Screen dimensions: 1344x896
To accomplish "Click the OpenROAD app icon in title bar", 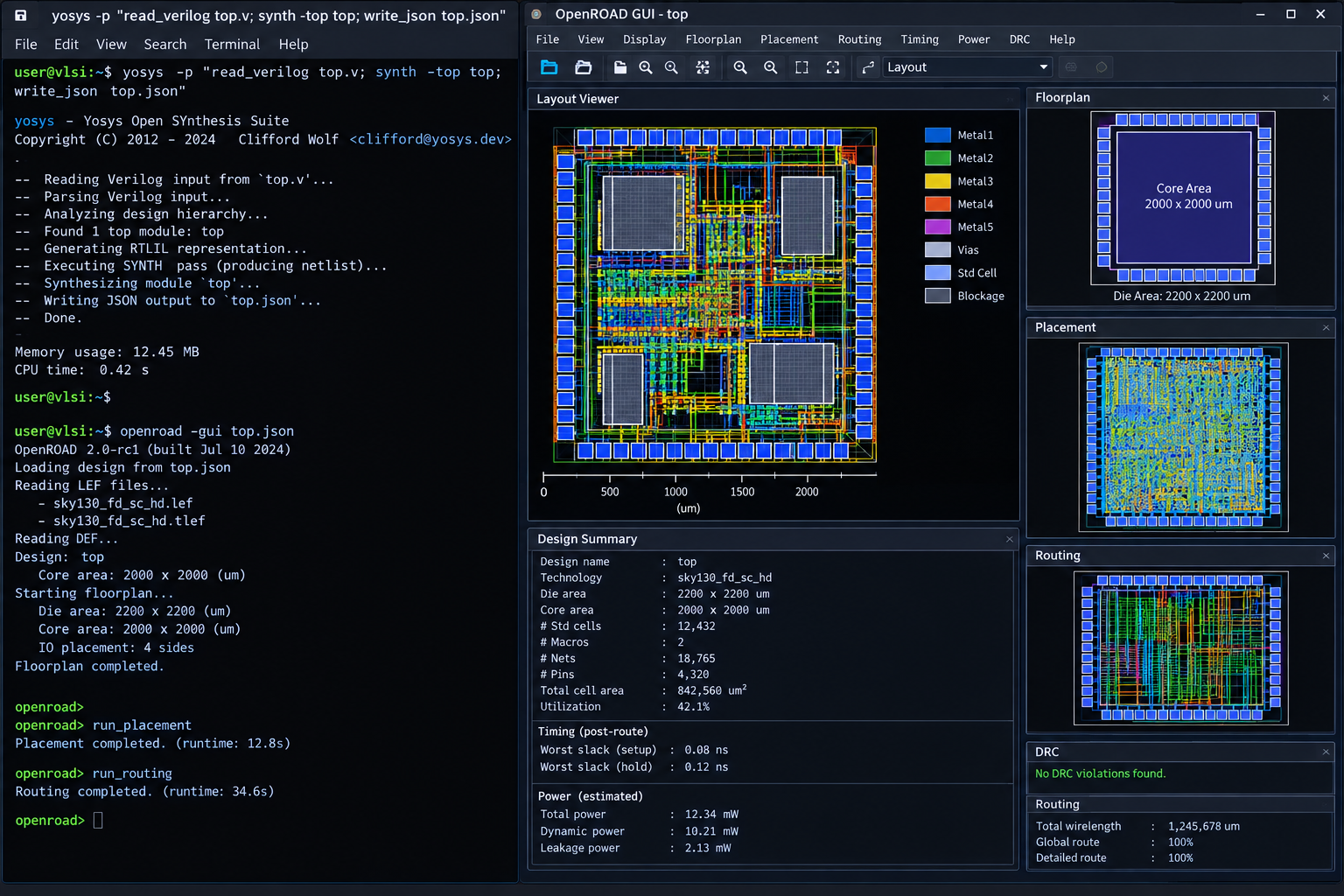I will point(537,14).
